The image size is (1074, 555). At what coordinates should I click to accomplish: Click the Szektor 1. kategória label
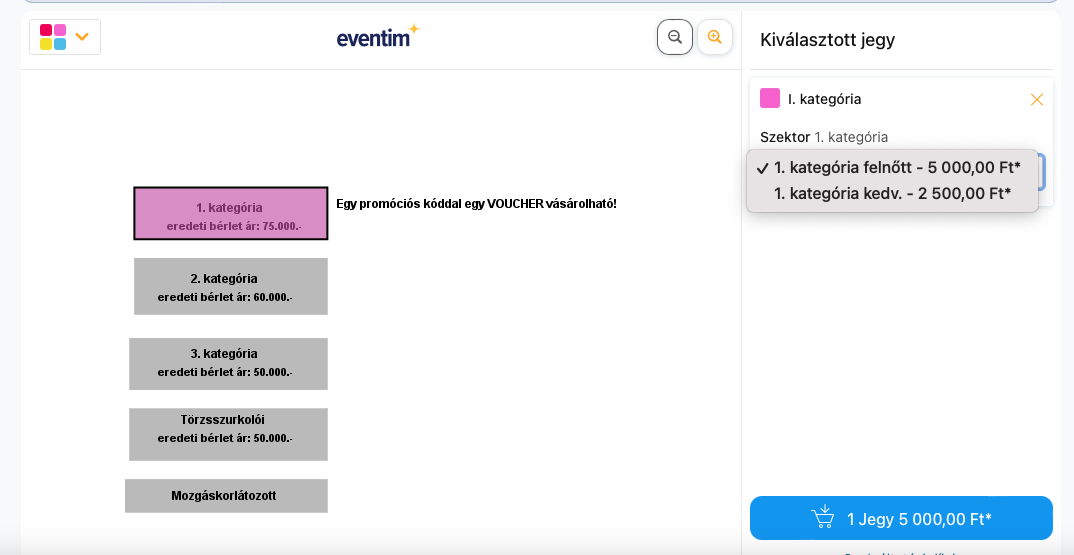point(824,137)
